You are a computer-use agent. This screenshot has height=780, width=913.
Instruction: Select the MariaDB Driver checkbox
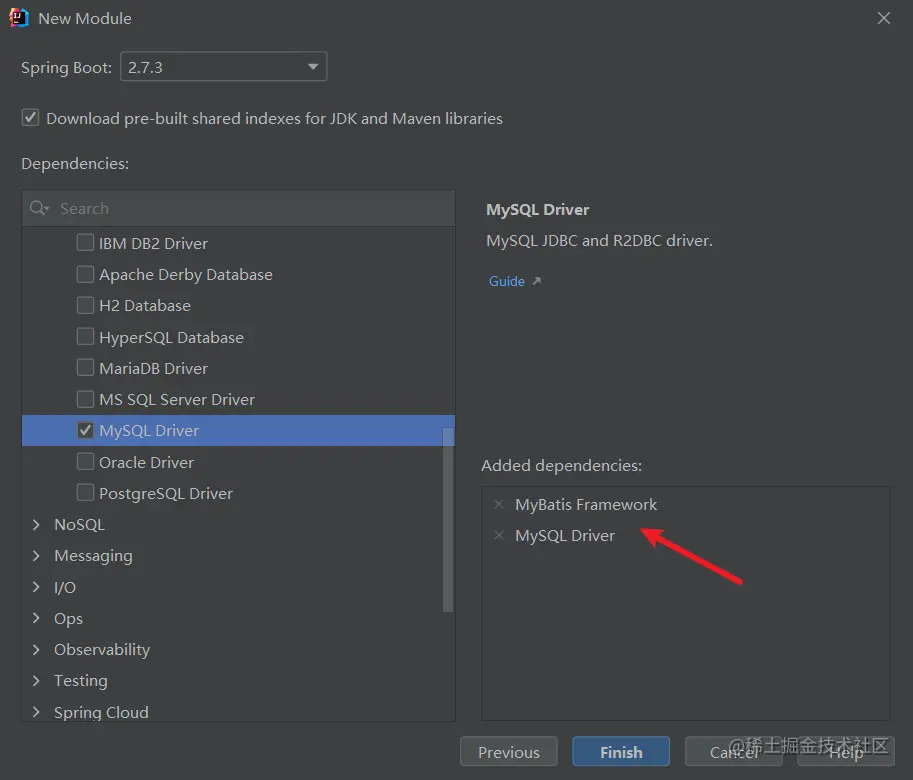coord(86,368)
